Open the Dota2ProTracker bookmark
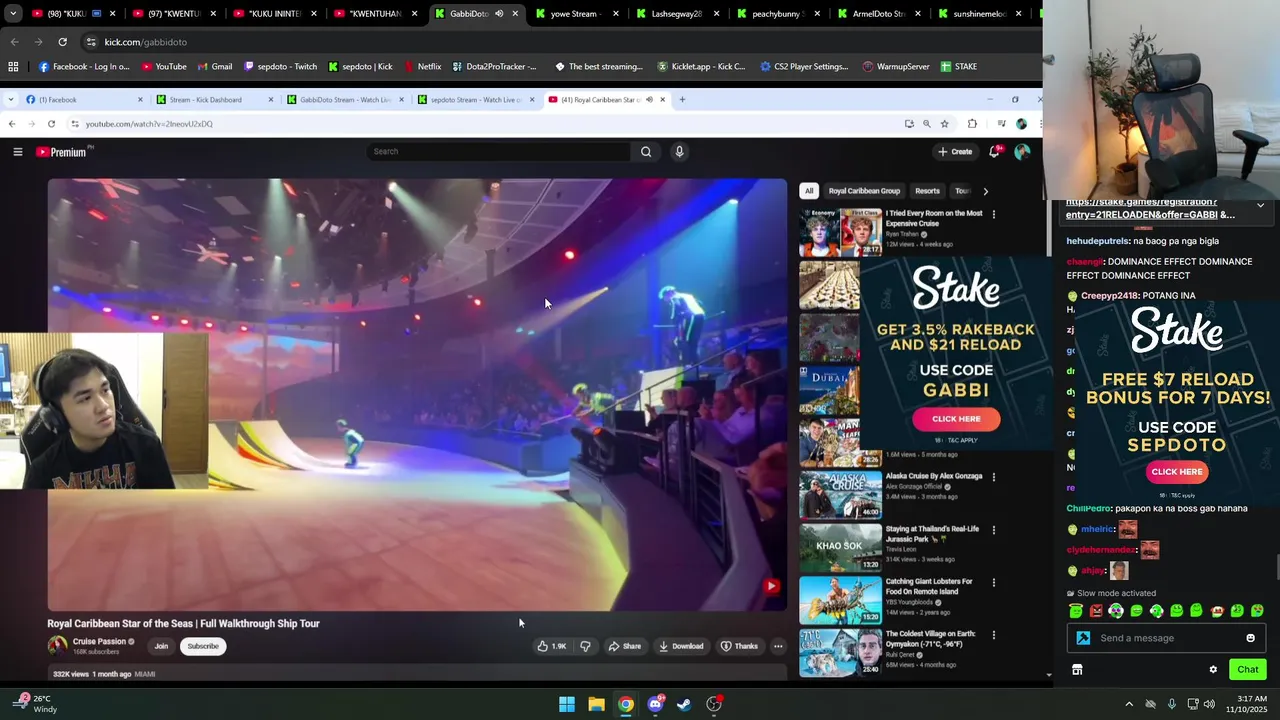 494,67
